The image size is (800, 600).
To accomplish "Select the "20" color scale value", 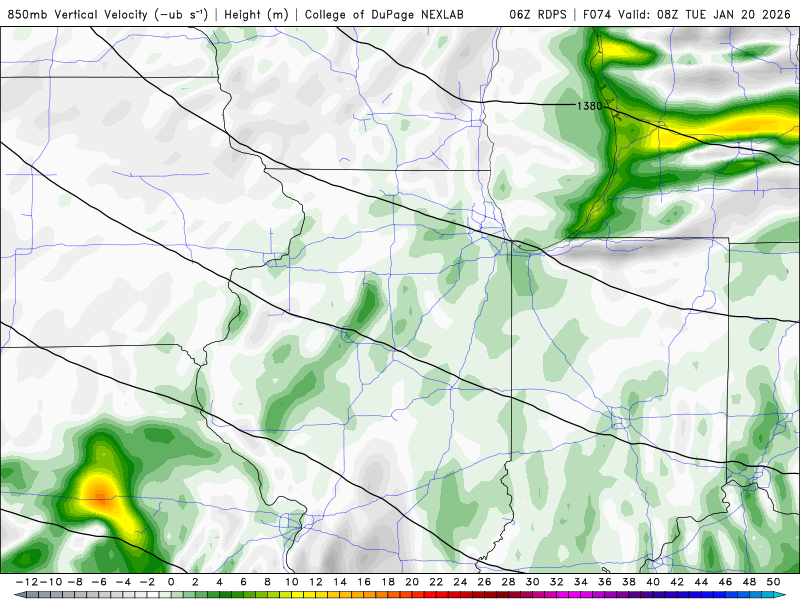I will pyautogui.click(x=412, y=582).
